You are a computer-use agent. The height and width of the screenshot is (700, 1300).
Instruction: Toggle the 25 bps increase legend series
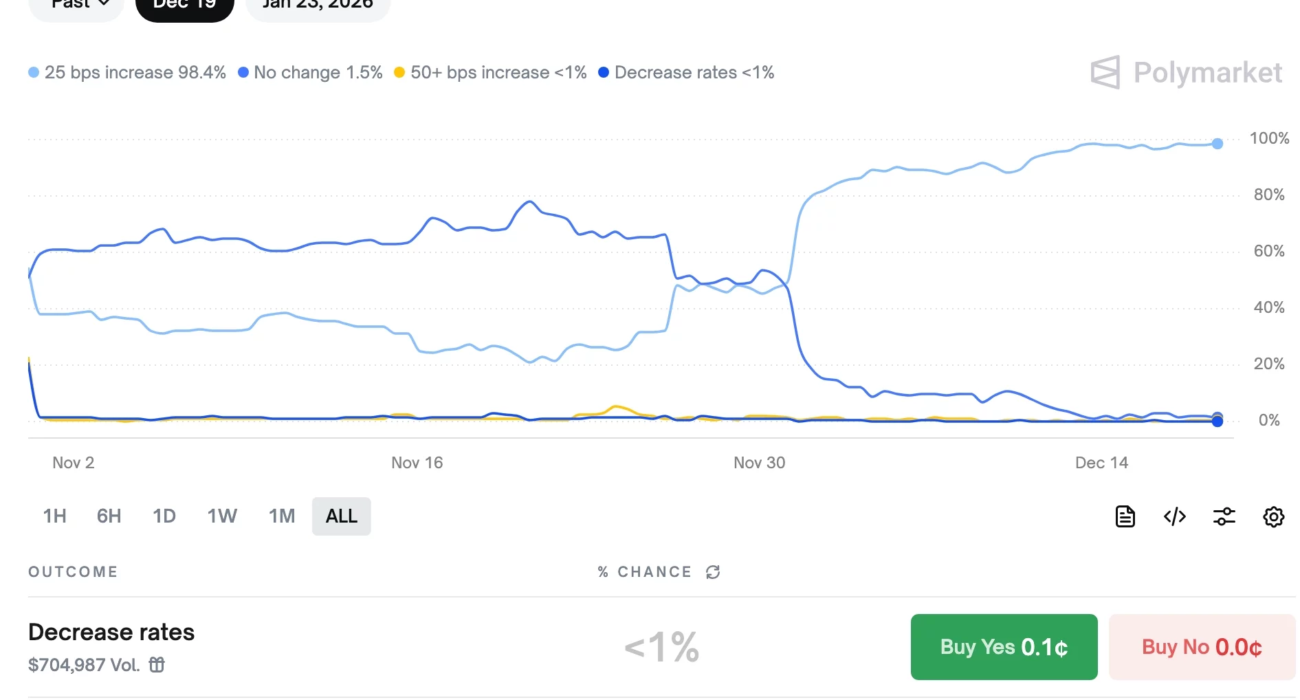(x=127, y=73)
